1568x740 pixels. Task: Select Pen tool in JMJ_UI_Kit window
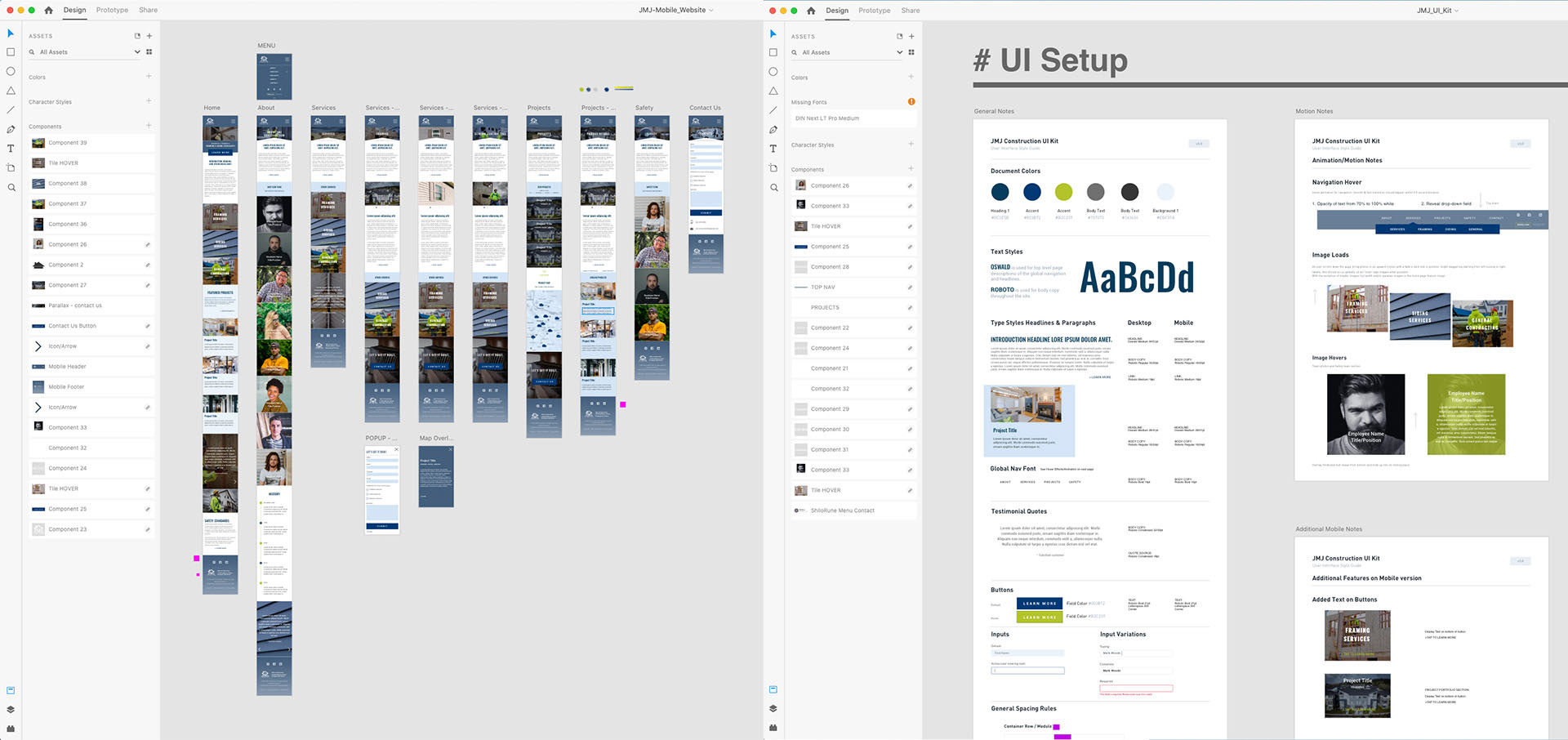(773, 130)
